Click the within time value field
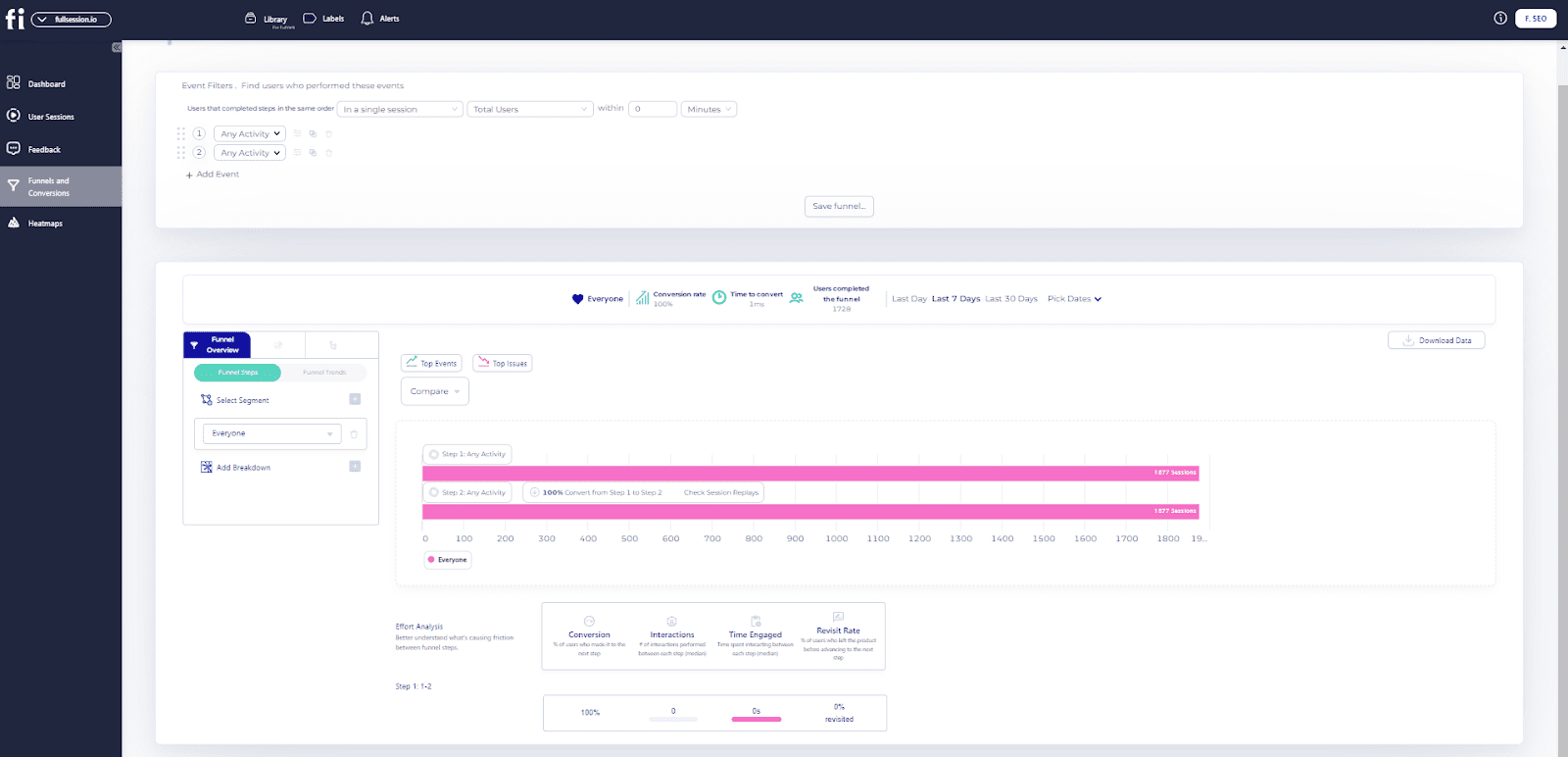 653,109
